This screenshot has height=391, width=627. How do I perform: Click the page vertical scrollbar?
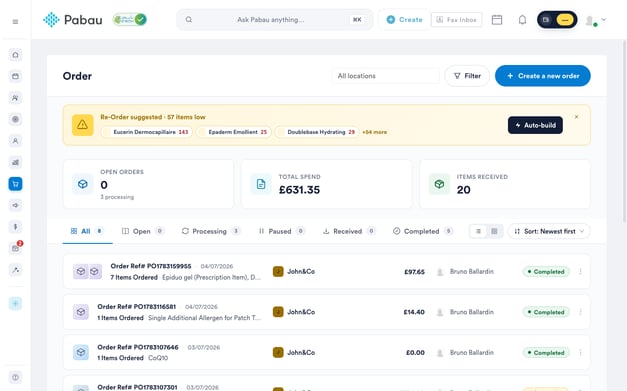pyautogui.click(x=625, y=132)
